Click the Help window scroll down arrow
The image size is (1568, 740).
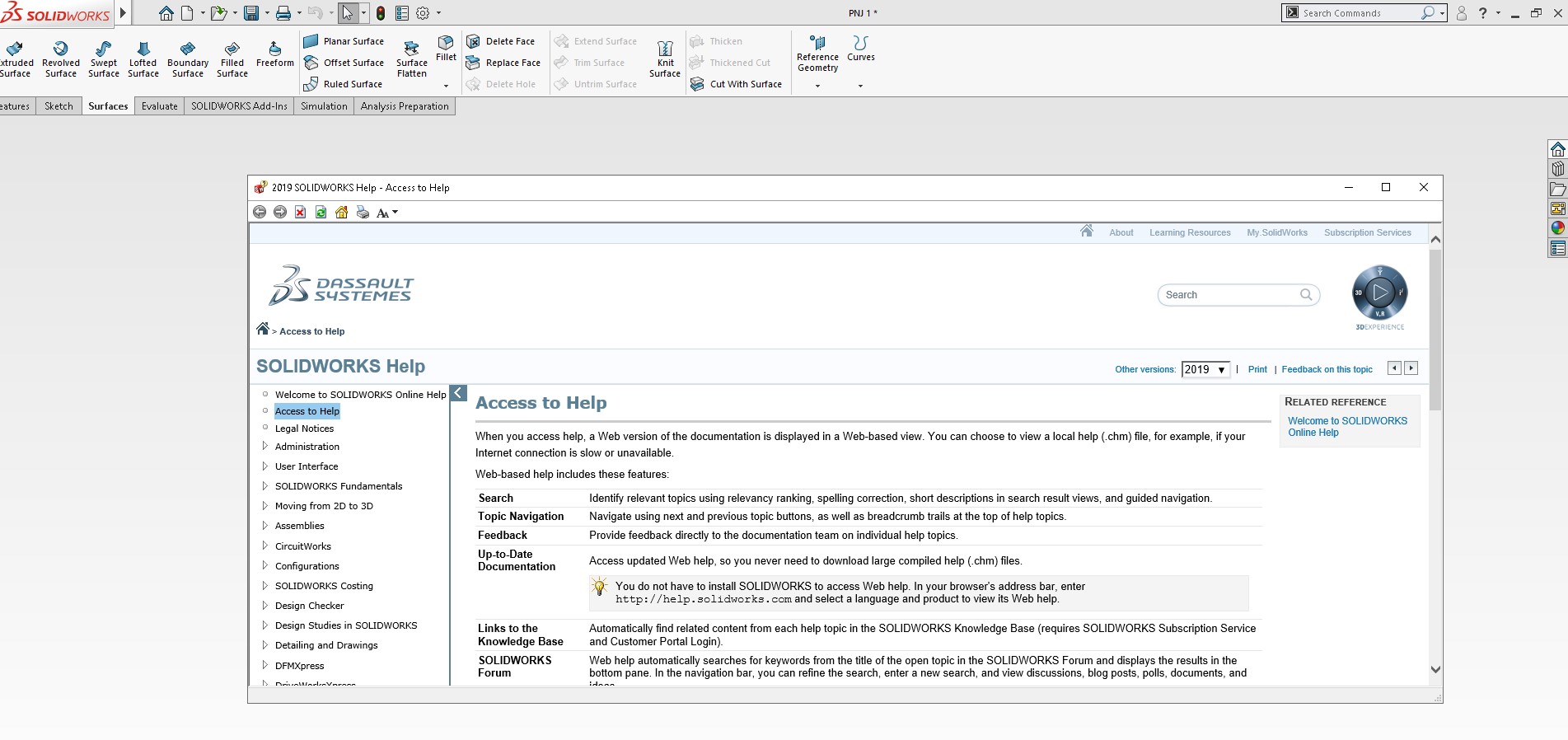[x=1435, y=670]
